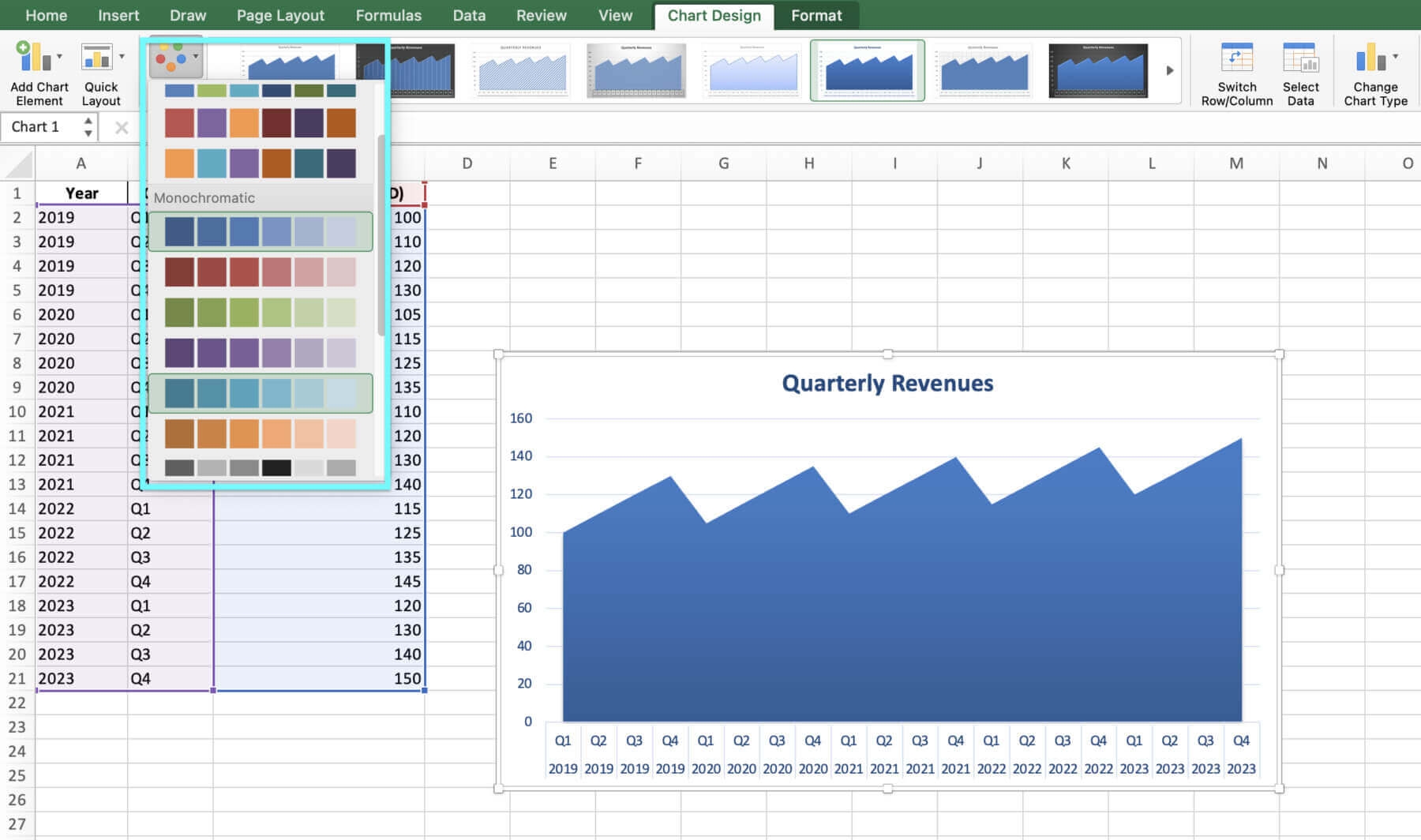The width and height of the screenshot is (1421, 840).
Task: Apply the black background chart style thumbnail
Action: (x=1097, y=70)
